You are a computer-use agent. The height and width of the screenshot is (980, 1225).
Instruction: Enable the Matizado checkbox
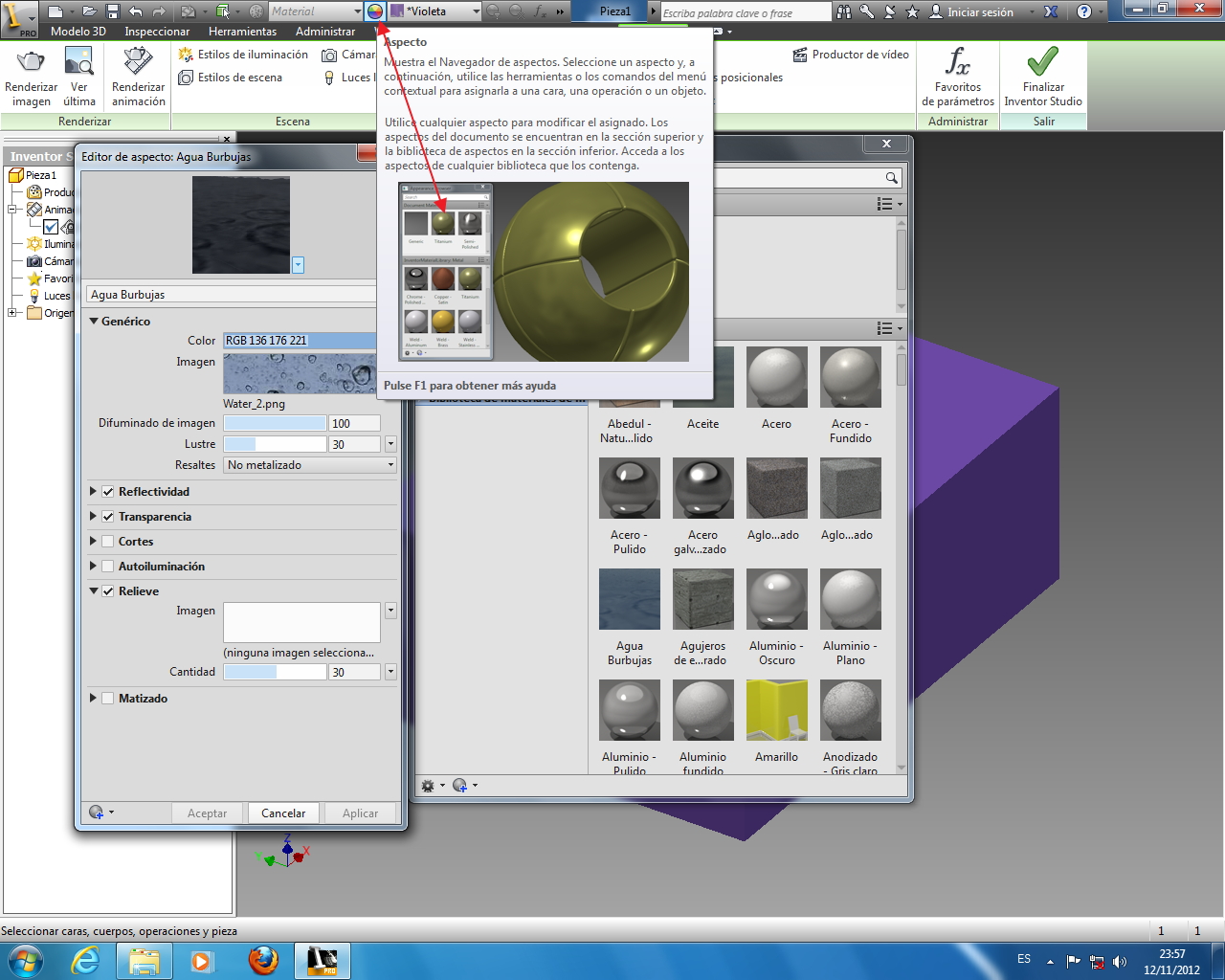coord(108,699)
